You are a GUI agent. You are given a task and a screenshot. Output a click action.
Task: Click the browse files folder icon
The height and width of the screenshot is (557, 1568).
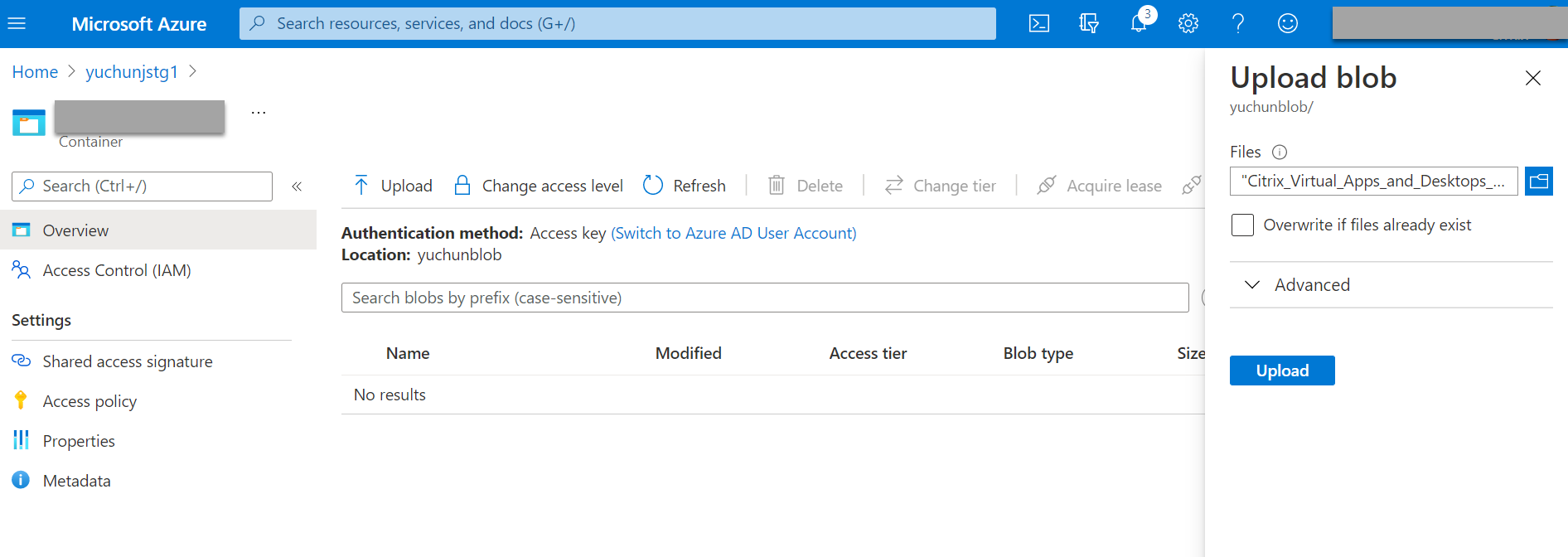pyautogui.click(x=1538, y=181)
